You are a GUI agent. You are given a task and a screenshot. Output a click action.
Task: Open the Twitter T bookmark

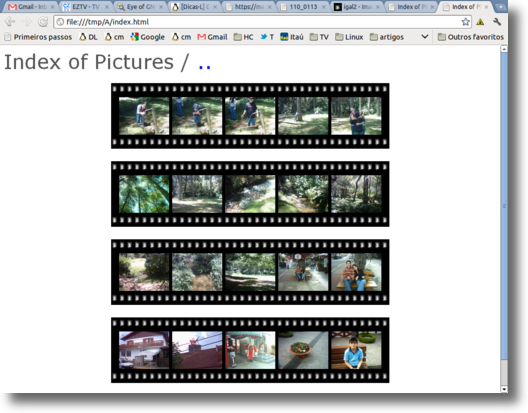pos(267,37)
